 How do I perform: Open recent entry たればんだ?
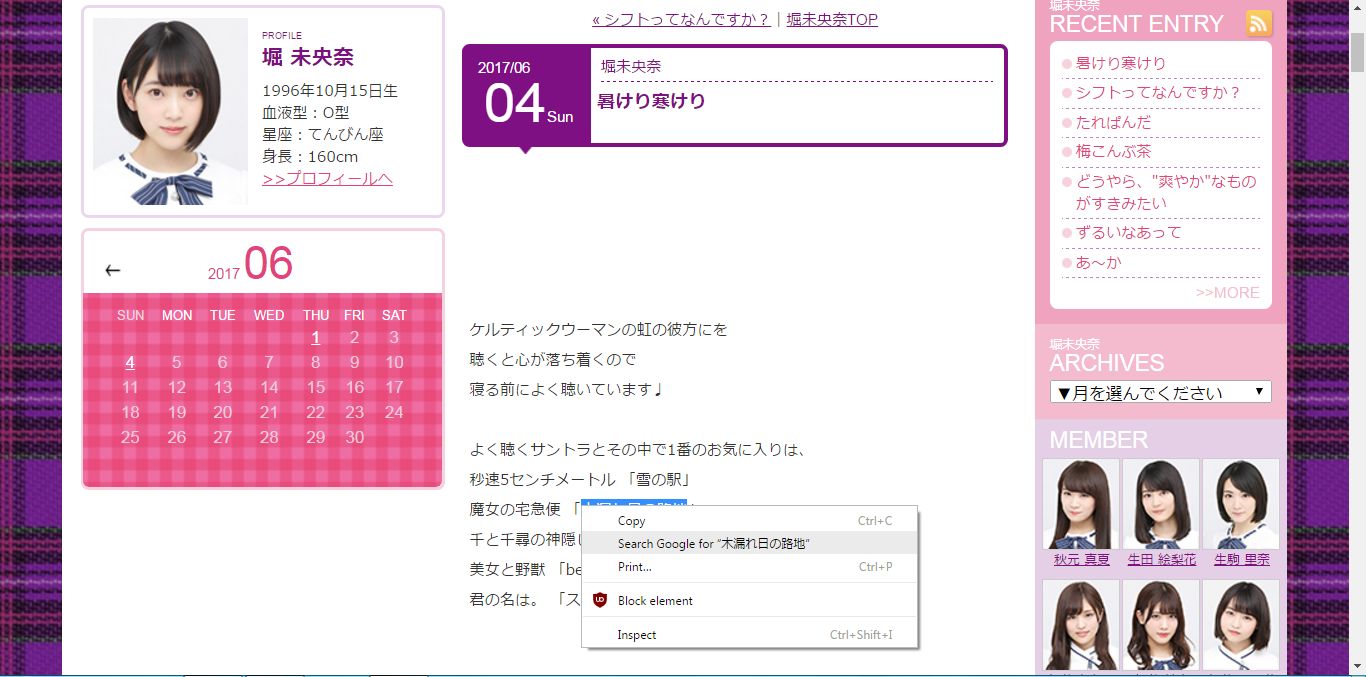pos(1113,122)
